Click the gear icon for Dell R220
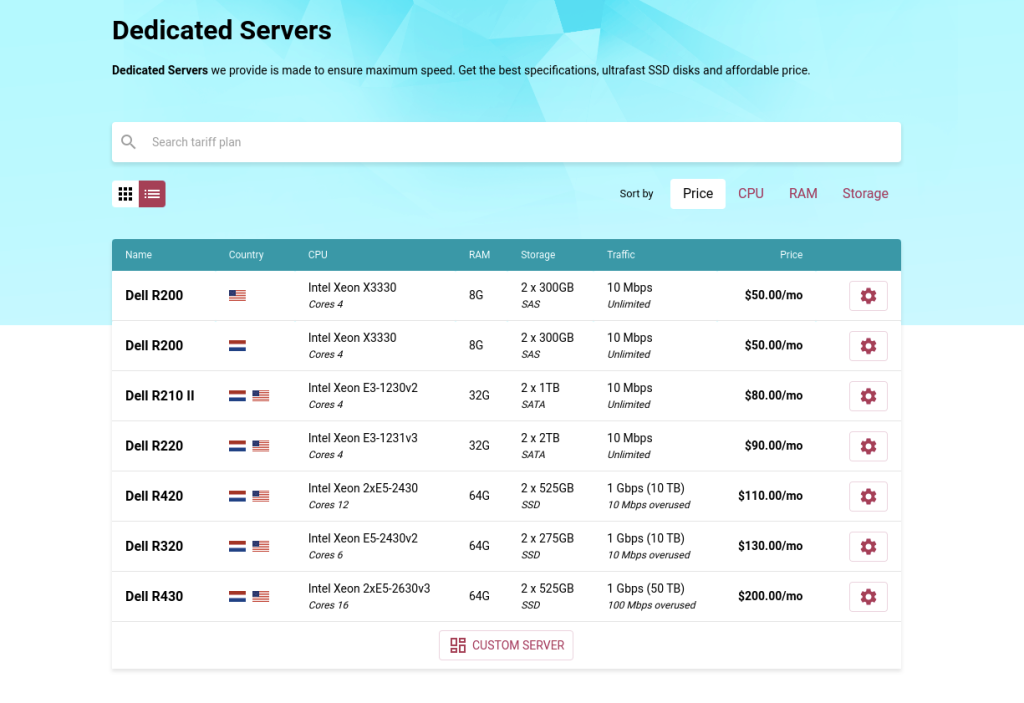The image size is (1024, 703). [868, 446]
